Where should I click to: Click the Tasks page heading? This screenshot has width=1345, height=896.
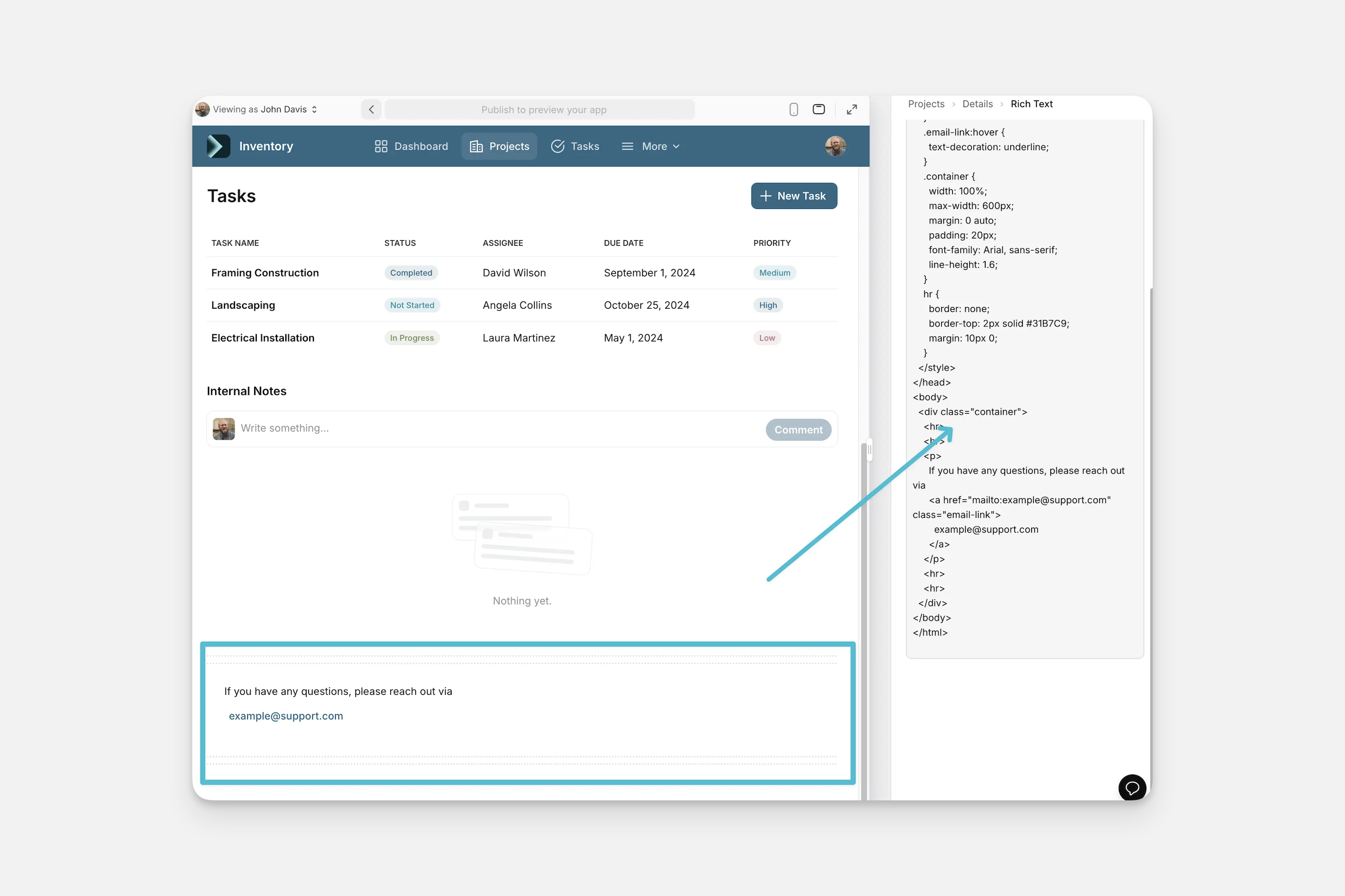[231, 196]
